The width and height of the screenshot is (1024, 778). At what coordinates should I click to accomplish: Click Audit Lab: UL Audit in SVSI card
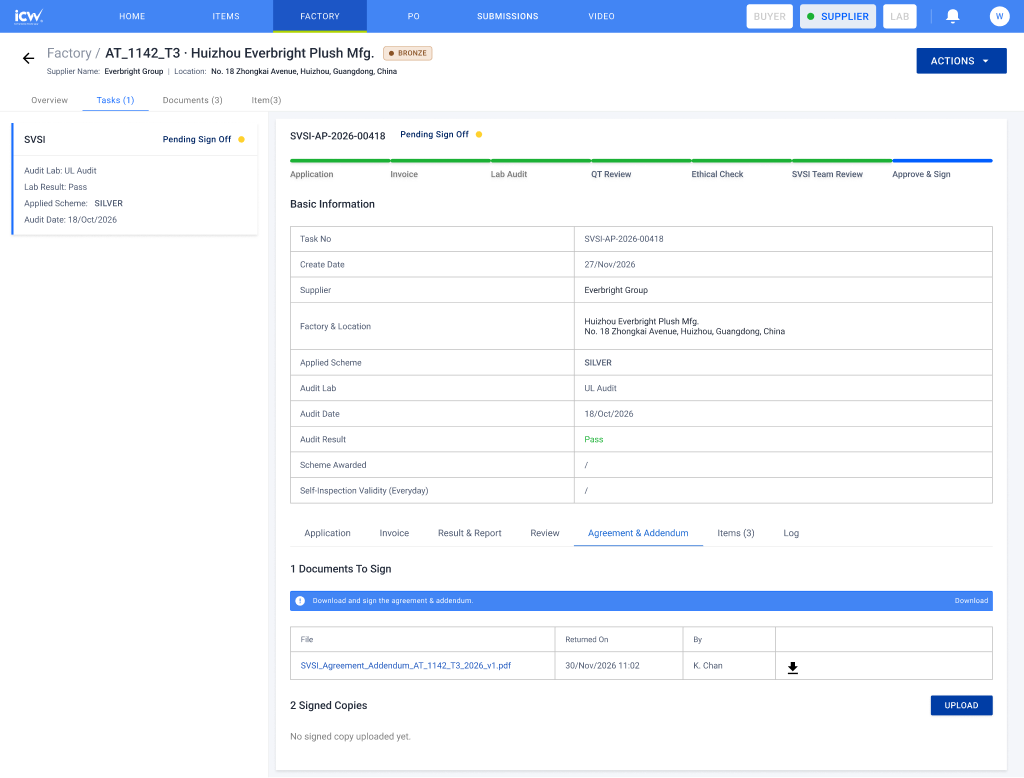pos(60,170)
